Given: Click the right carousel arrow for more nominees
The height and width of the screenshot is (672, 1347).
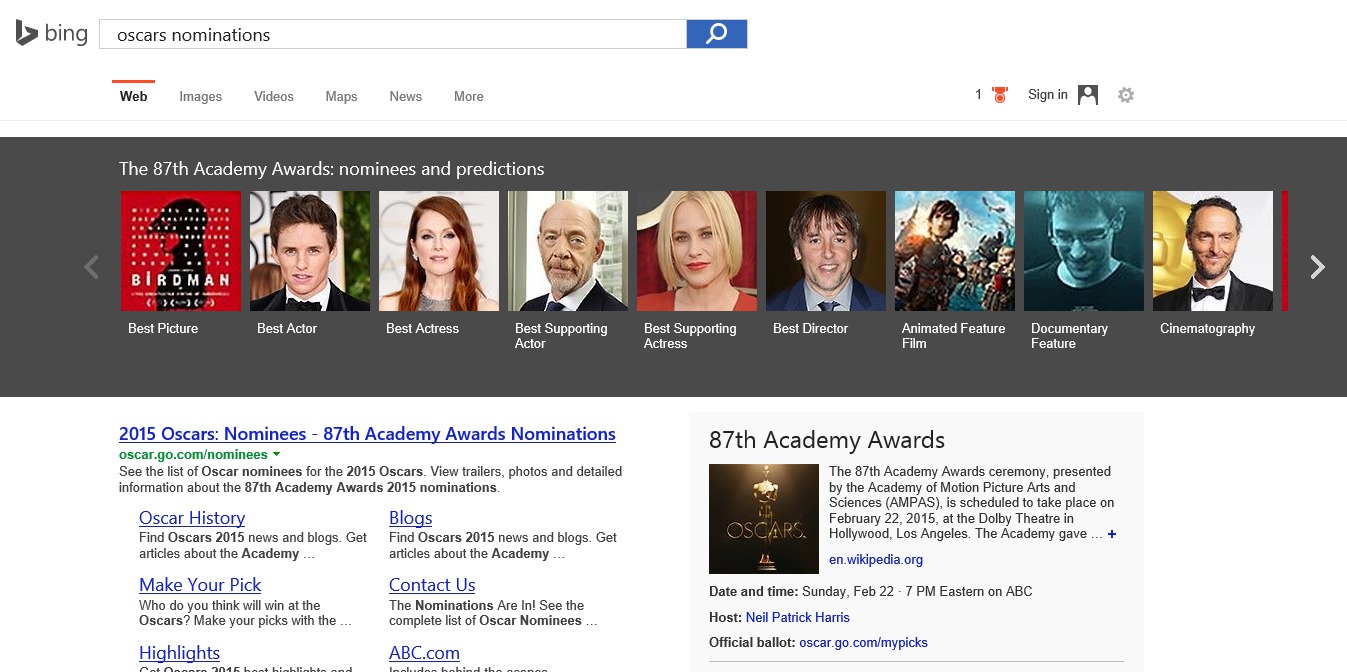Looking at the screenshot, I should coord(1318,267).
